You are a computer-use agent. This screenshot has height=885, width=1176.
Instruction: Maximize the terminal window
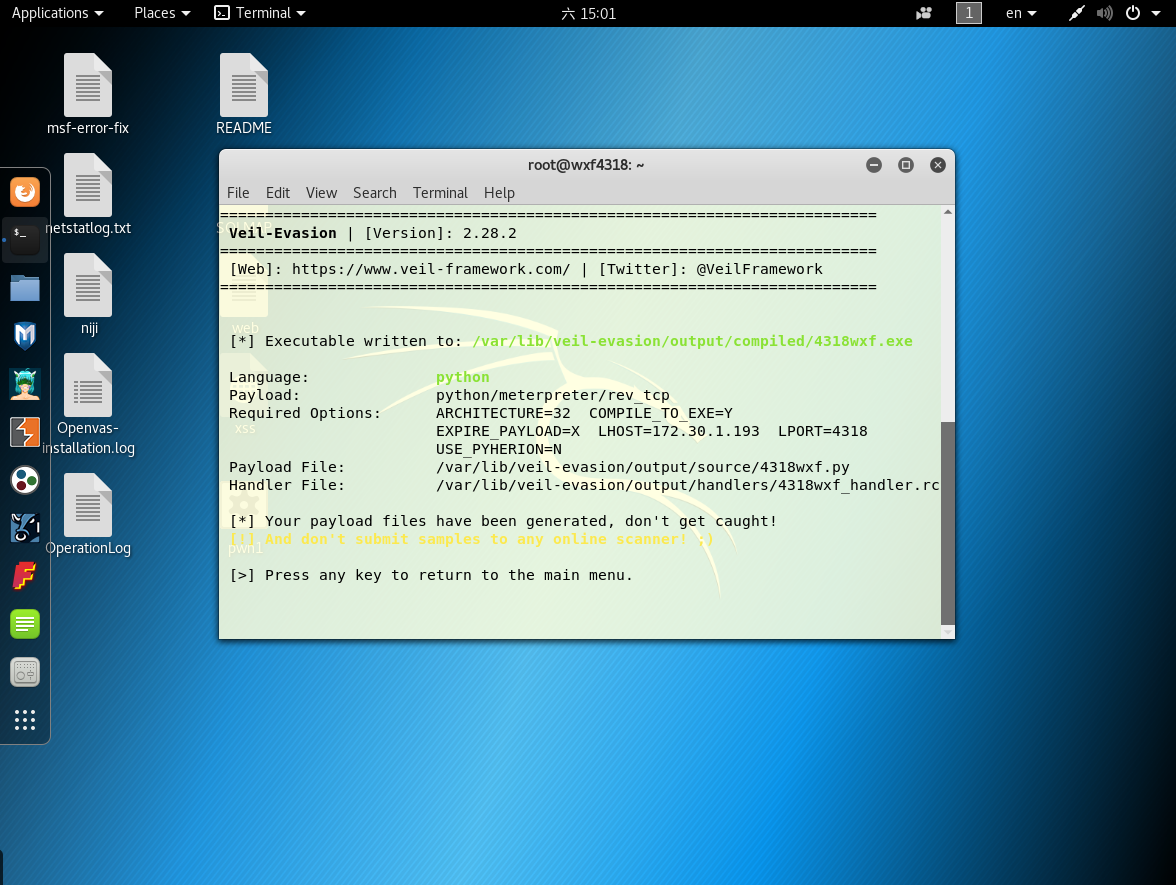coord(906,165)
